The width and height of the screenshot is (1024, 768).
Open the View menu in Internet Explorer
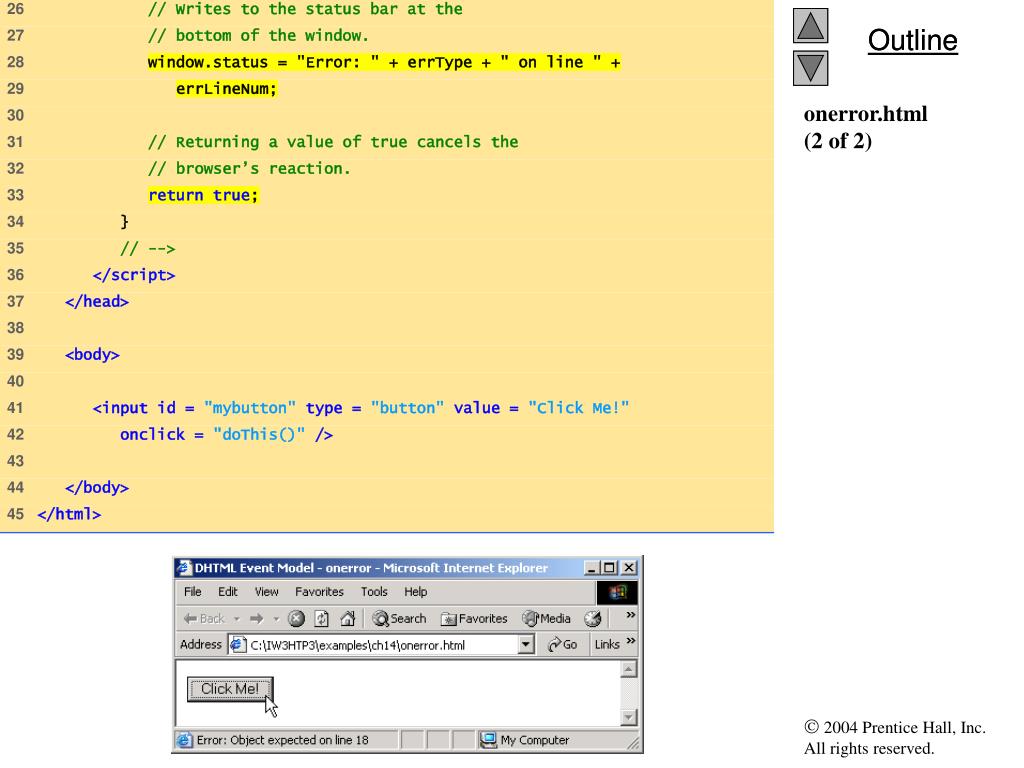click(266, 592)
